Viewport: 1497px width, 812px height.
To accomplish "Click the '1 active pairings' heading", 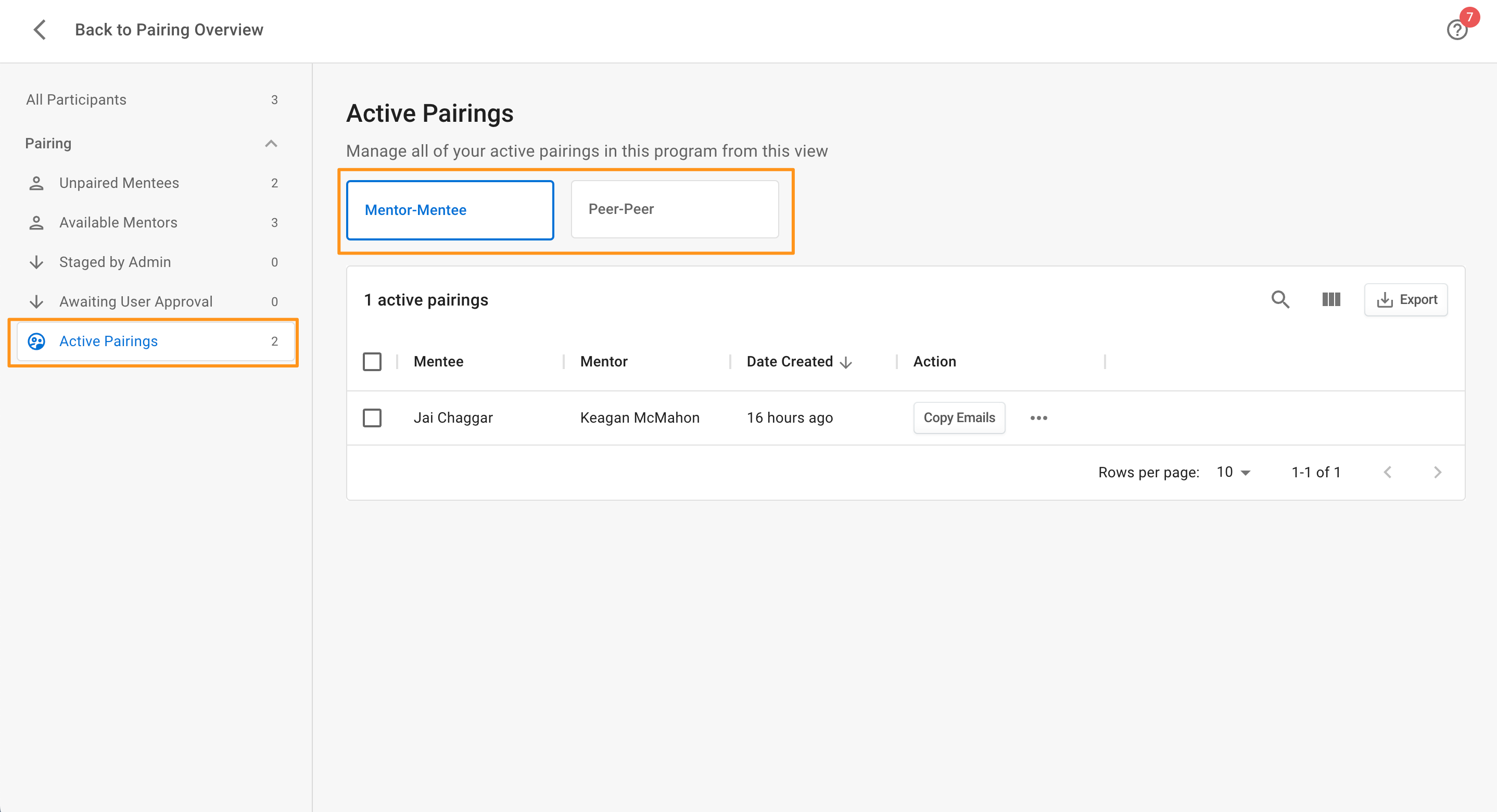I will point(426,300).
